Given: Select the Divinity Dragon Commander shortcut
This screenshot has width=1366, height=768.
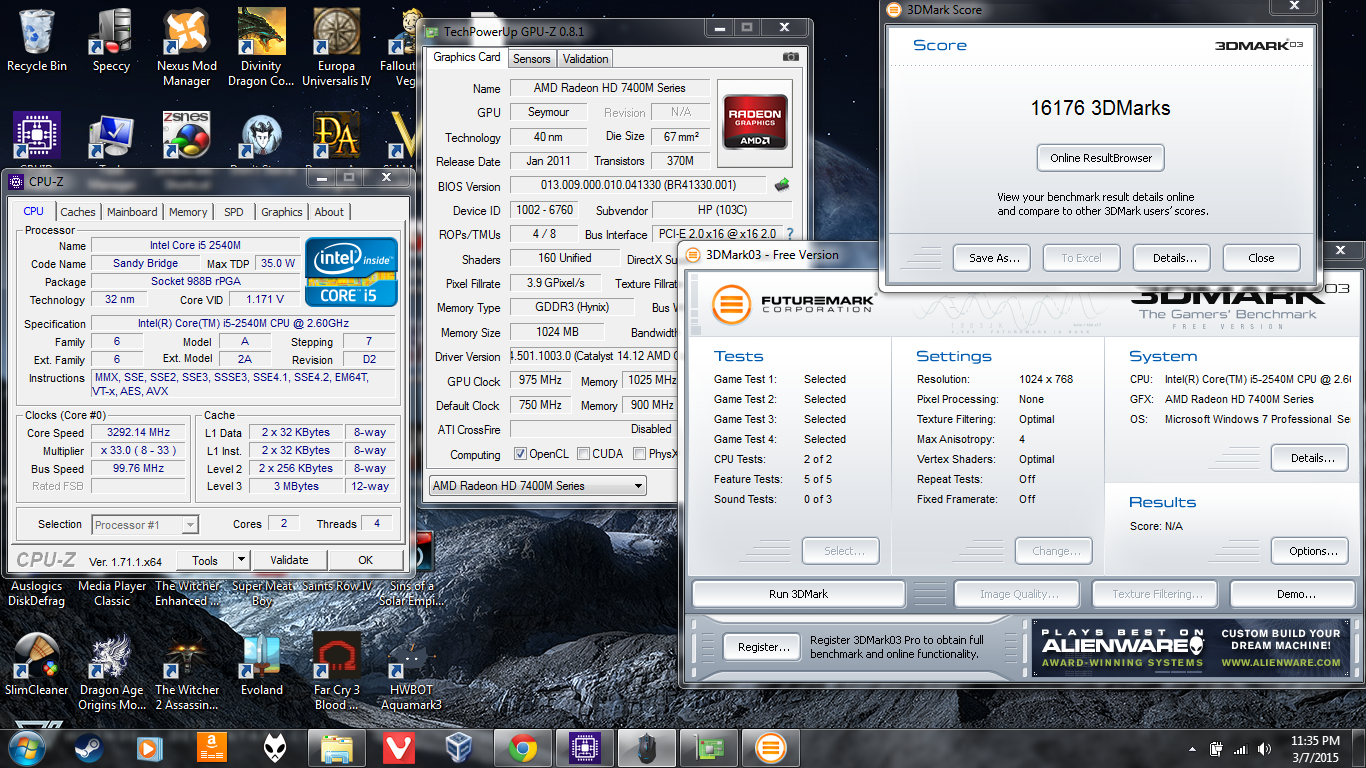Looking at the screenshot, I should (262, 47).
